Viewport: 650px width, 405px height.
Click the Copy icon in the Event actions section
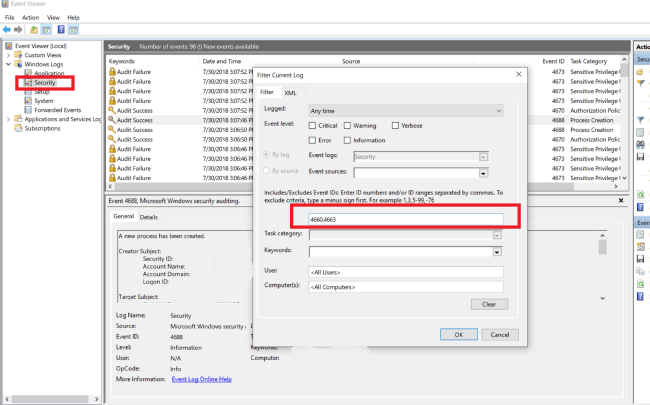click(x=640, y=272)
